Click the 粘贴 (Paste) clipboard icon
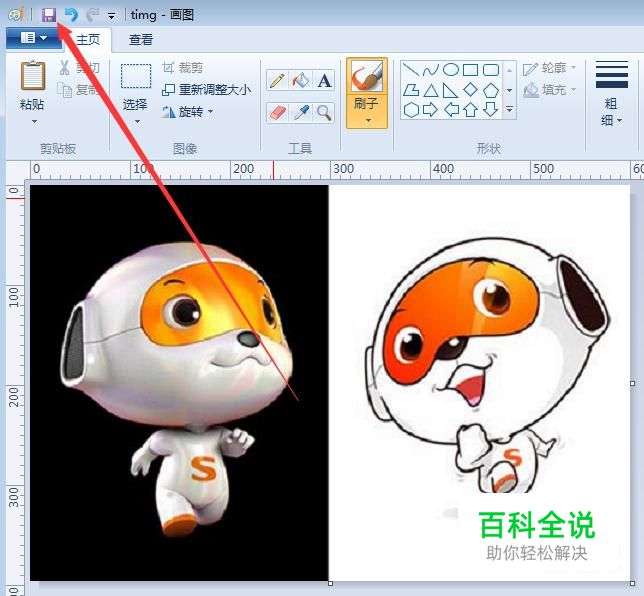This screenshot has width=644, height=596. coord(33,76)
